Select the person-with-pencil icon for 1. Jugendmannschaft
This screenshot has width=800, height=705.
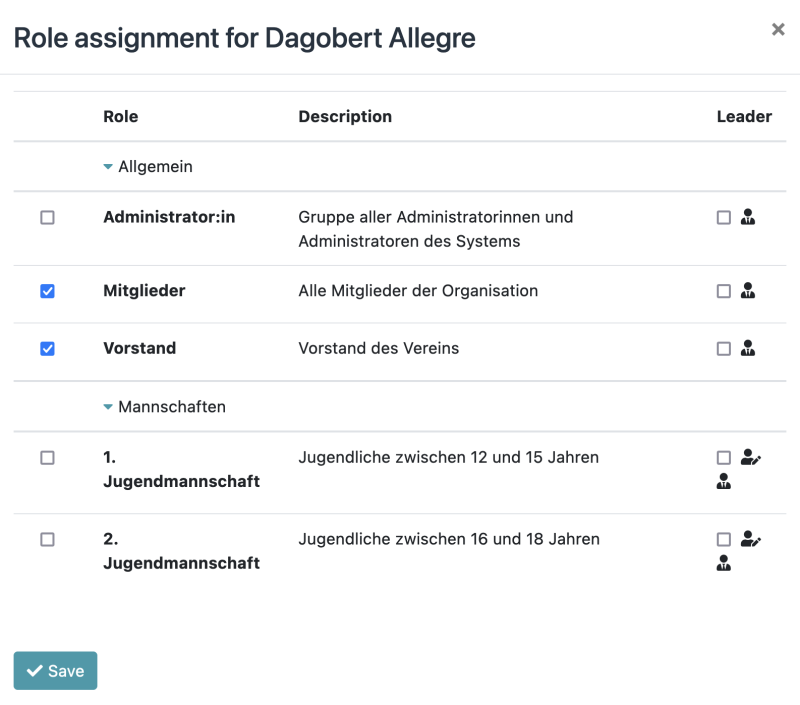pyautogui.click(x=748, y=458)
